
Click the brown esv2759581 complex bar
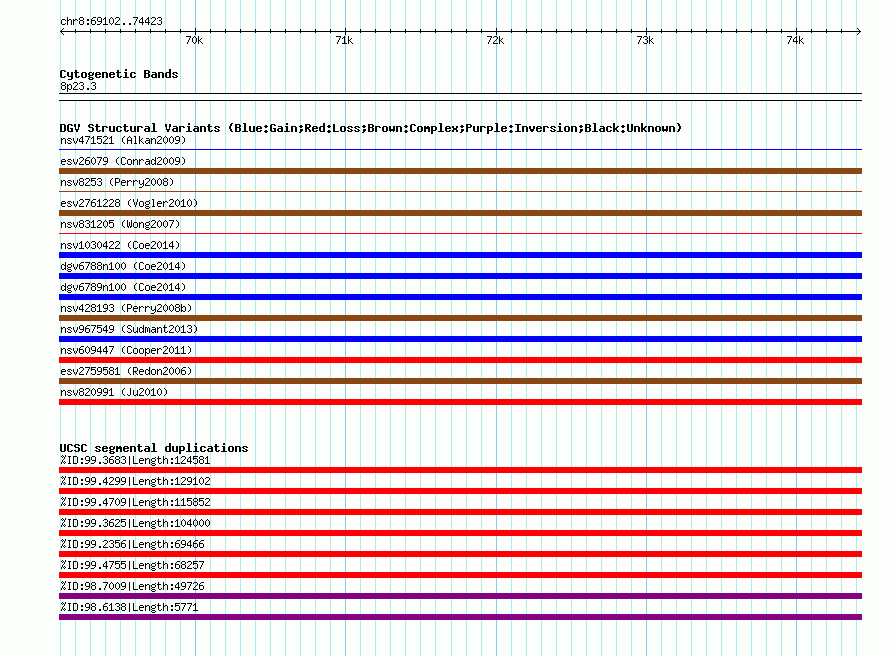pyautogui.click(x=460, y=381)
